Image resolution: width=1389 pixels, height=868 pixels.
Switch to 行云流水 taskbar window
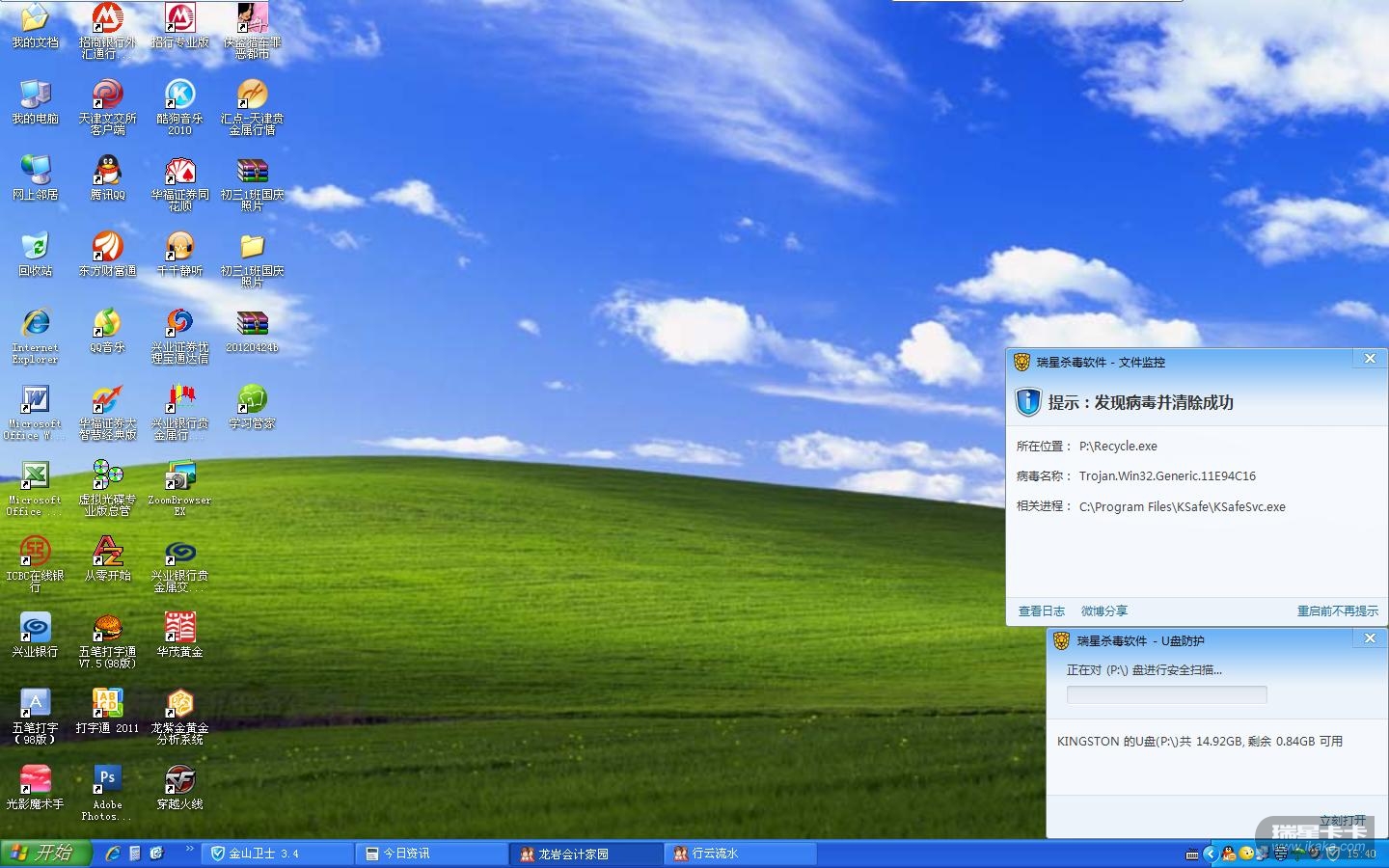click(x=739, y=854)
